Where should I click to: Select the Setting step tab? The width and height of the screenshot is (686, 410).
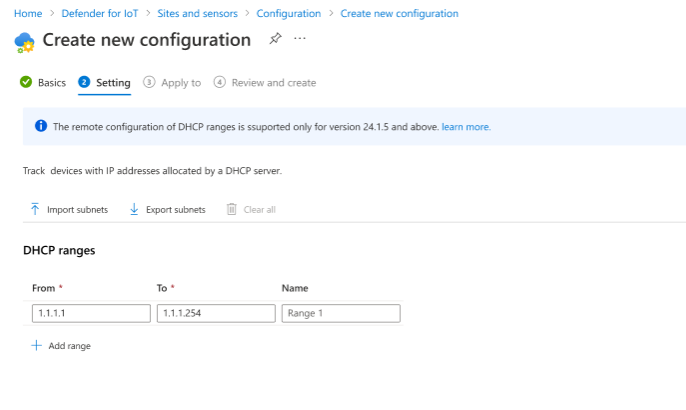pos(112,83)
